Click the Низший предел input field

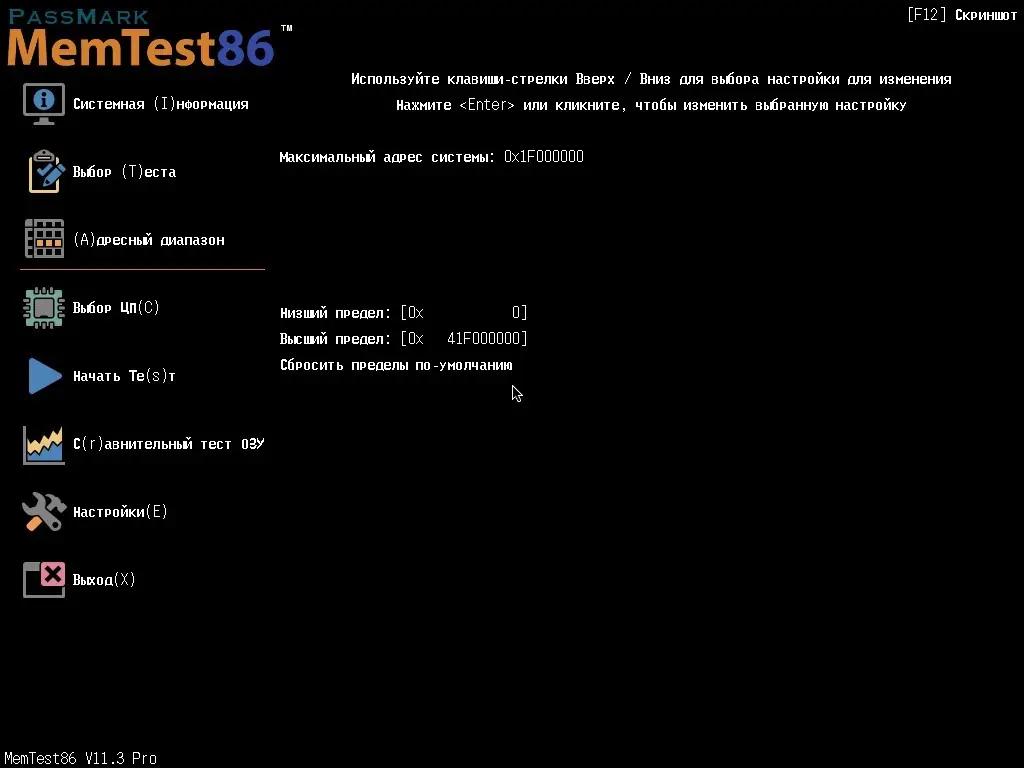pos(465,312)
